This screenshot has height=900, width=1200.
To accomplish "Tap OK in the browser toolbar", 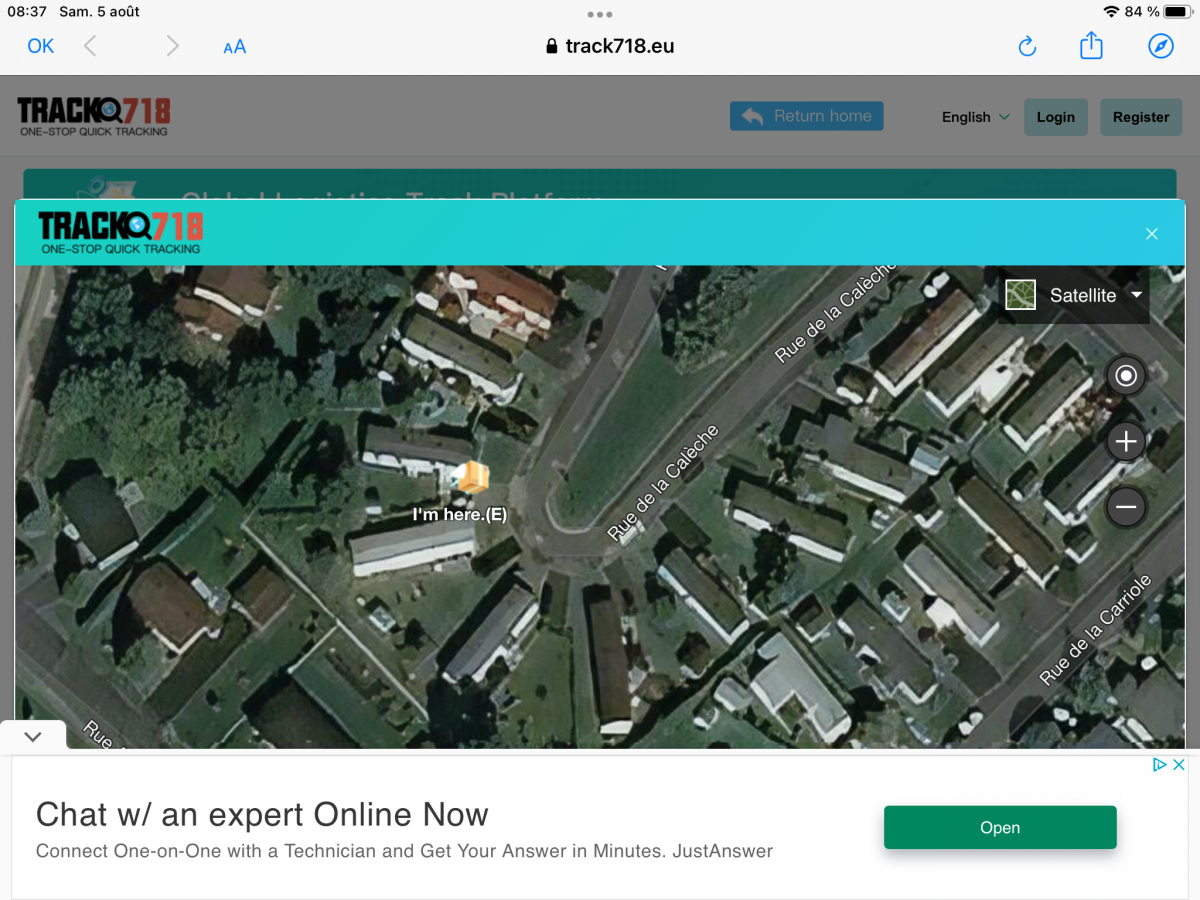I will pyautogui.click(x=41, y=46).
